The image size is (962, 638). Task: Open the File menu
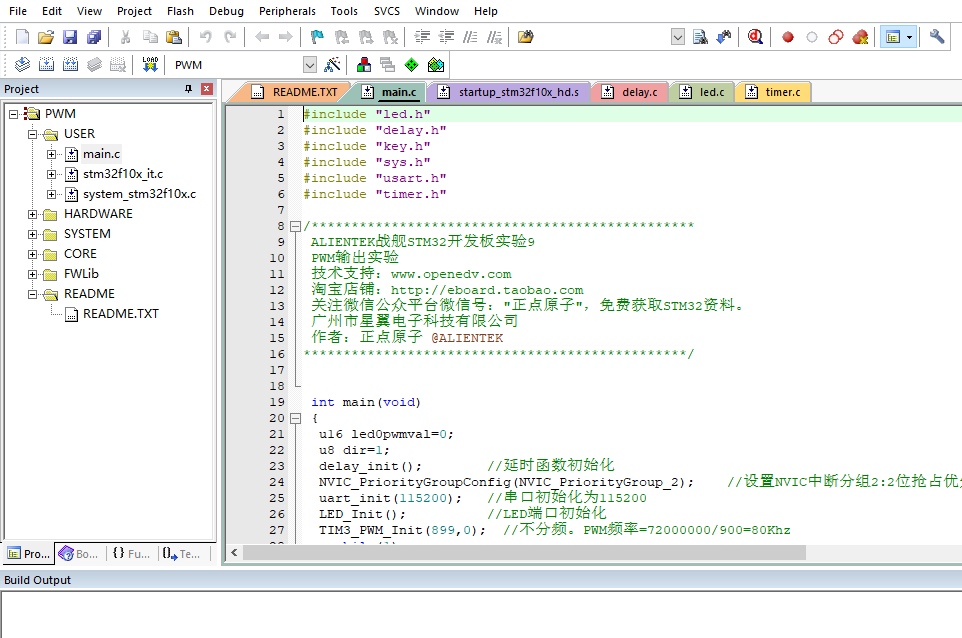tap(18, 11)
